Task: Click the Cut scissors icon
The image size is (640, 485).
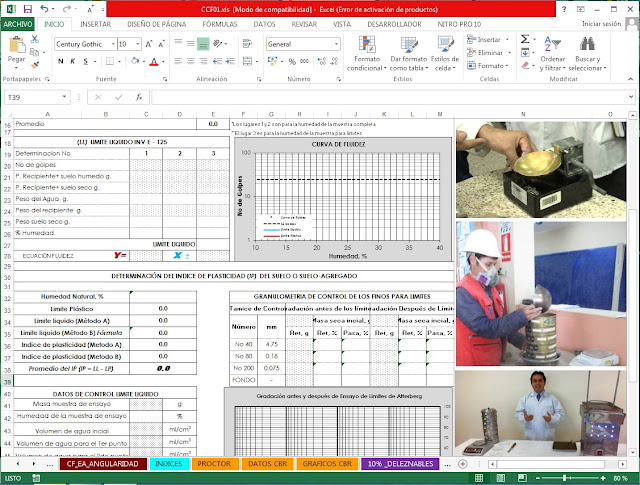Action: click(x=35, y=39)
